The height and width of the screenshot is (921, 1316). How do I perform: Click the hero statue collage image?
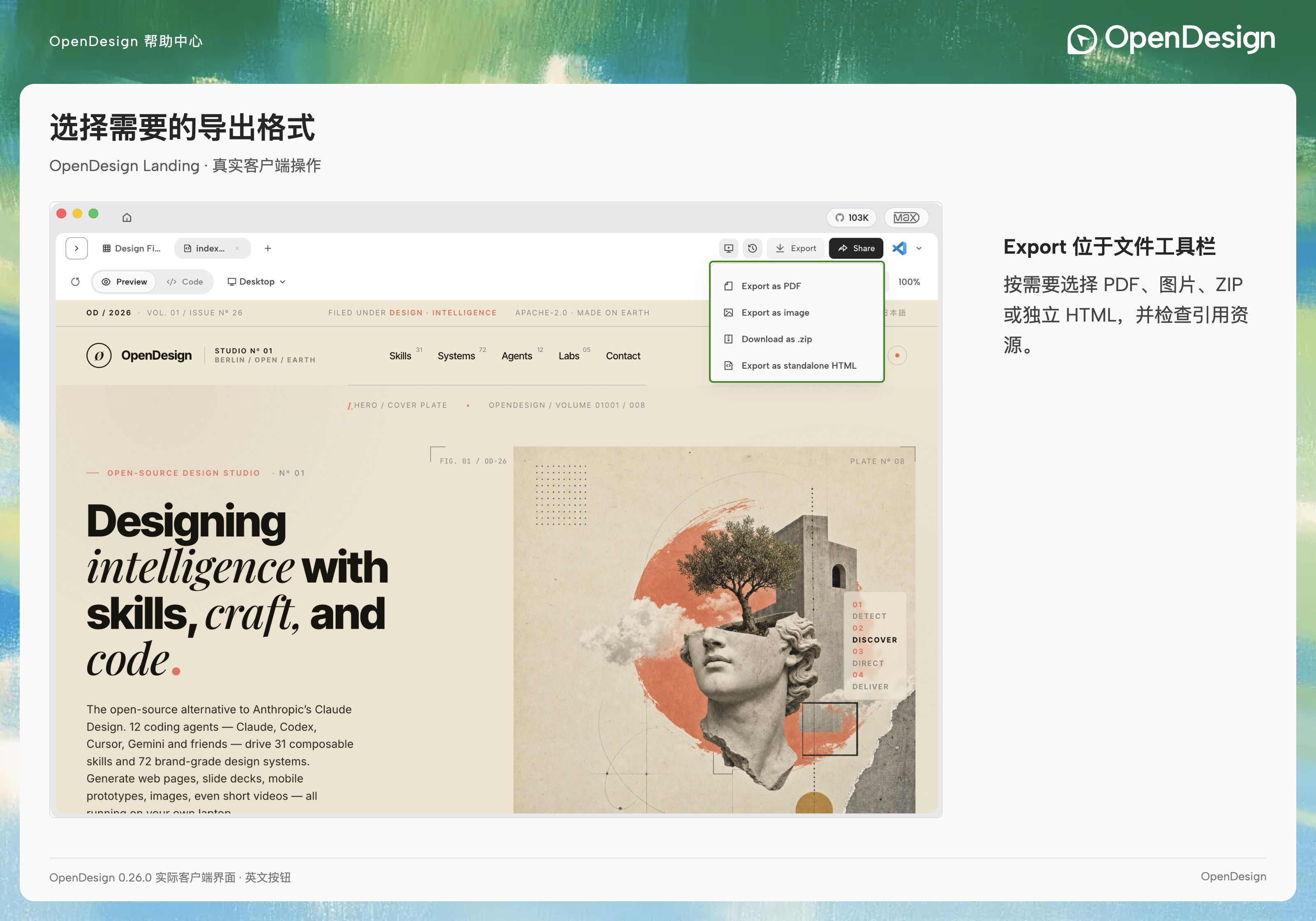click(x=714, y=629)
